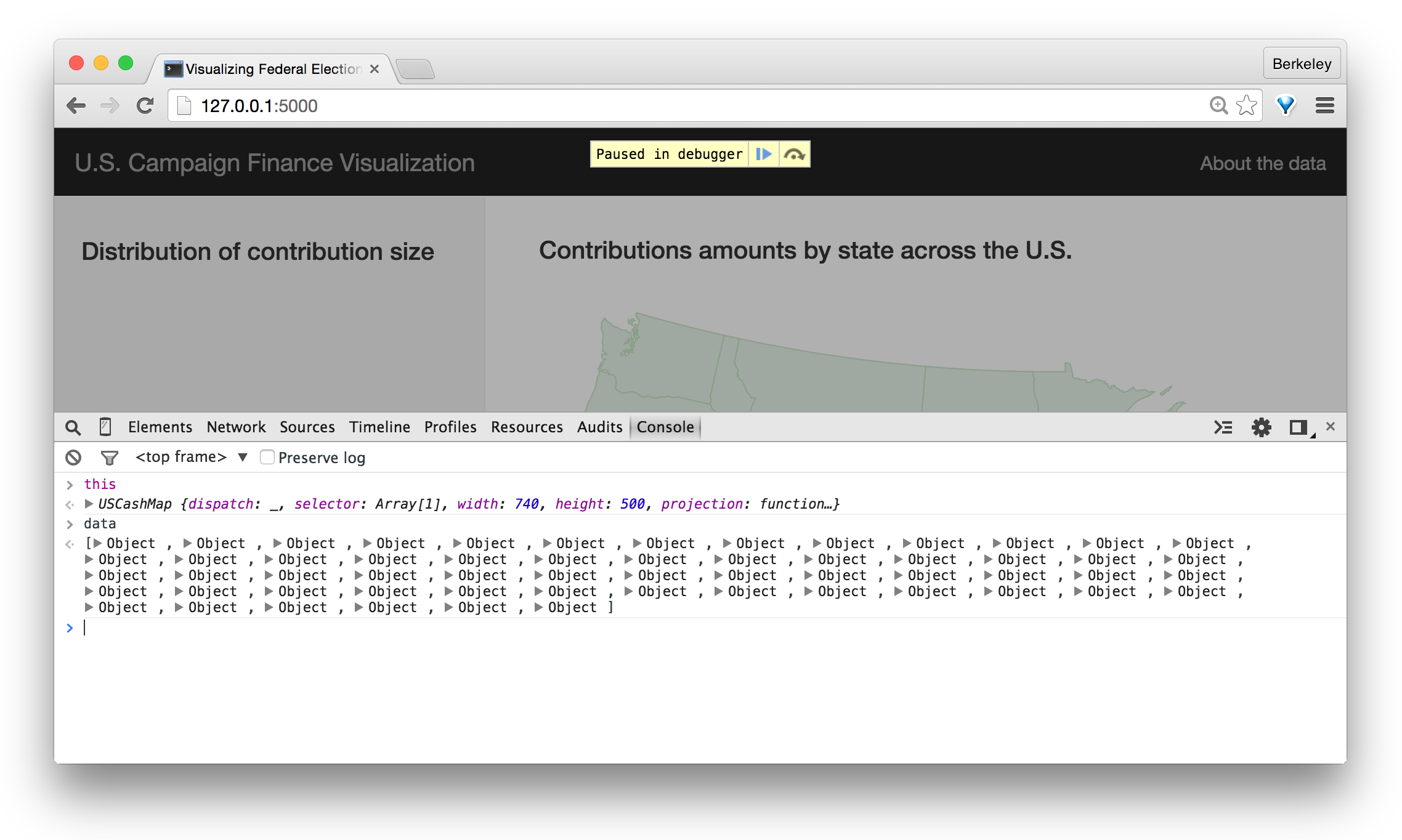Open the console filter funnel icon
This screenshot has height=840, width=1402.
pos(109,458)
